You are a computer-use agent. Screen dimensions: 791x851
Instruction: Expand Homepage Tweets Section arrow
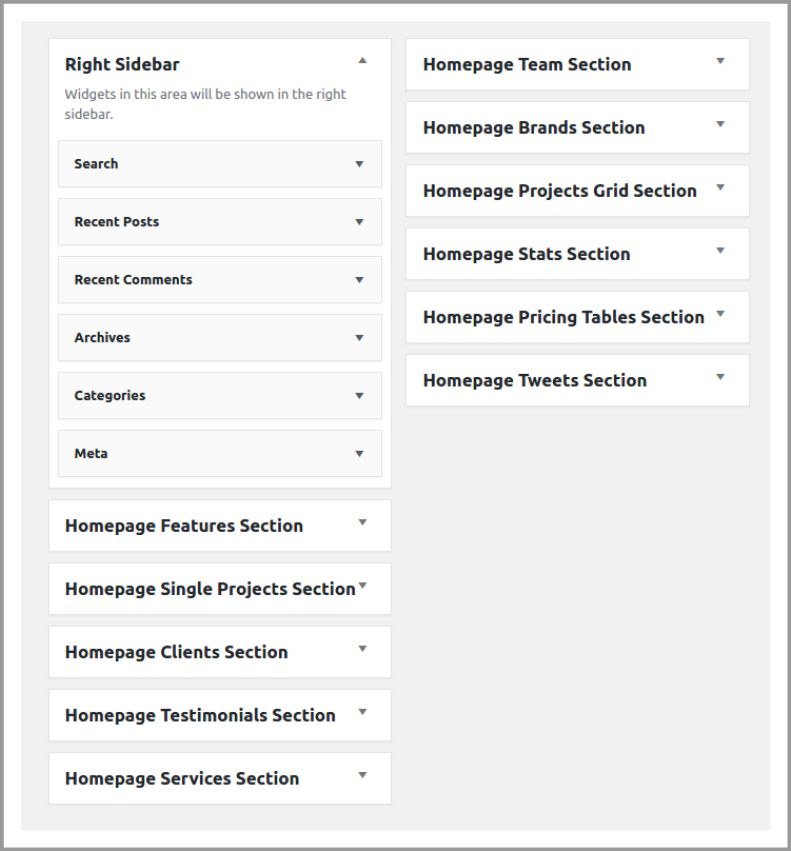pos(720,377)
